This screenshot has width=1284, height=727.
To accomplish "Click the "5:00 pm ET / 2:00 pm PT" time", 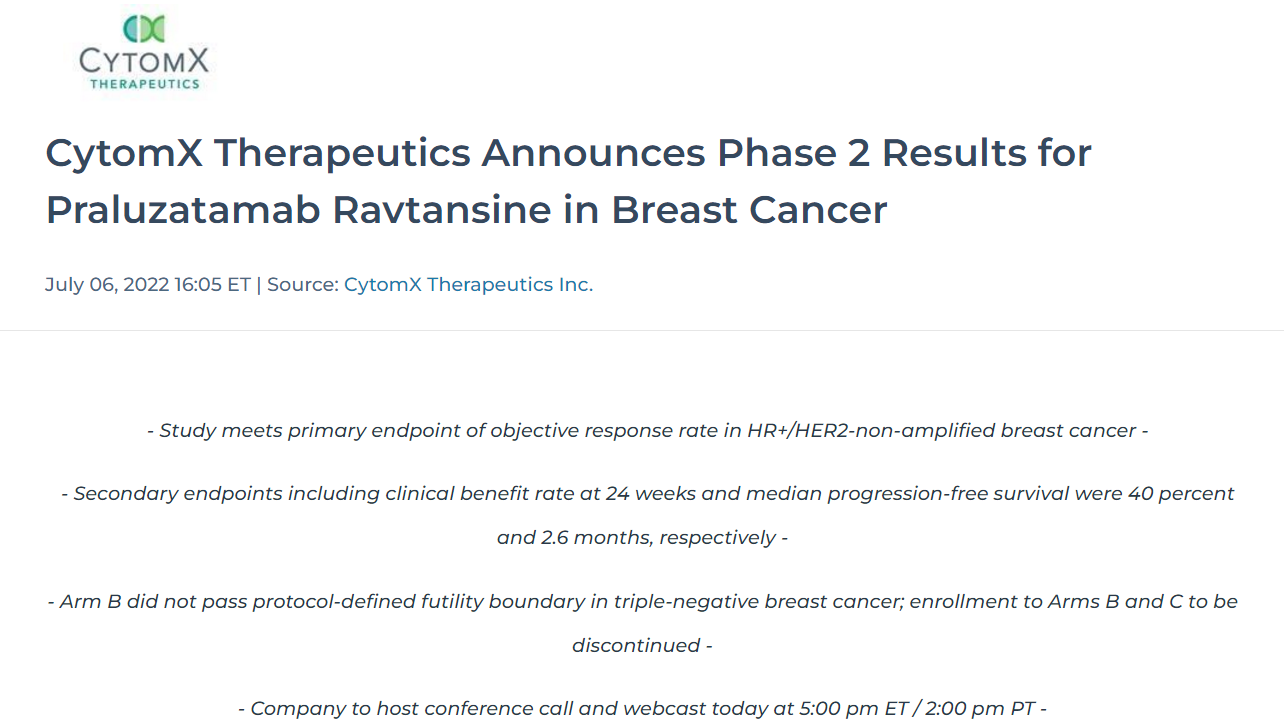I will click(917, 708).
